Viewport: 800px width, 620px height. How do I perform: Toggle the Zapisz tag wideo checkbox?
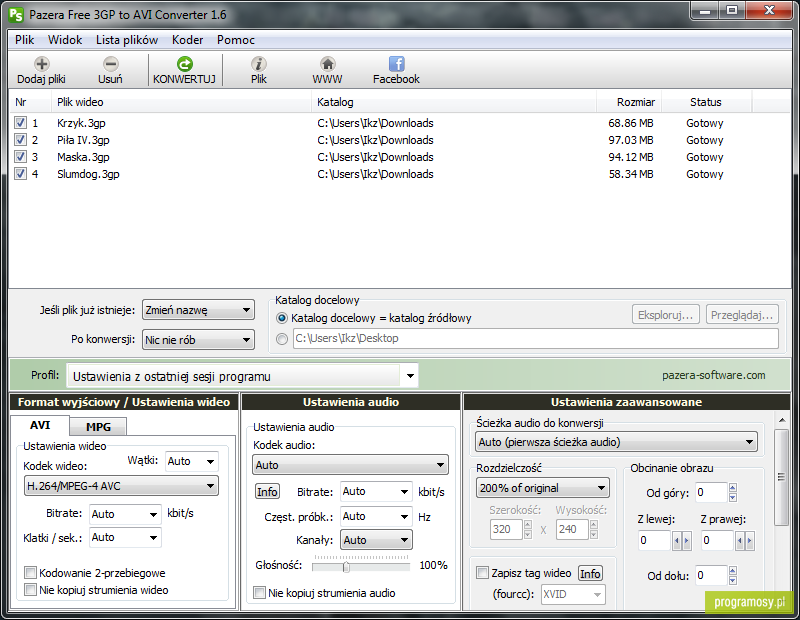click(482, 573)
